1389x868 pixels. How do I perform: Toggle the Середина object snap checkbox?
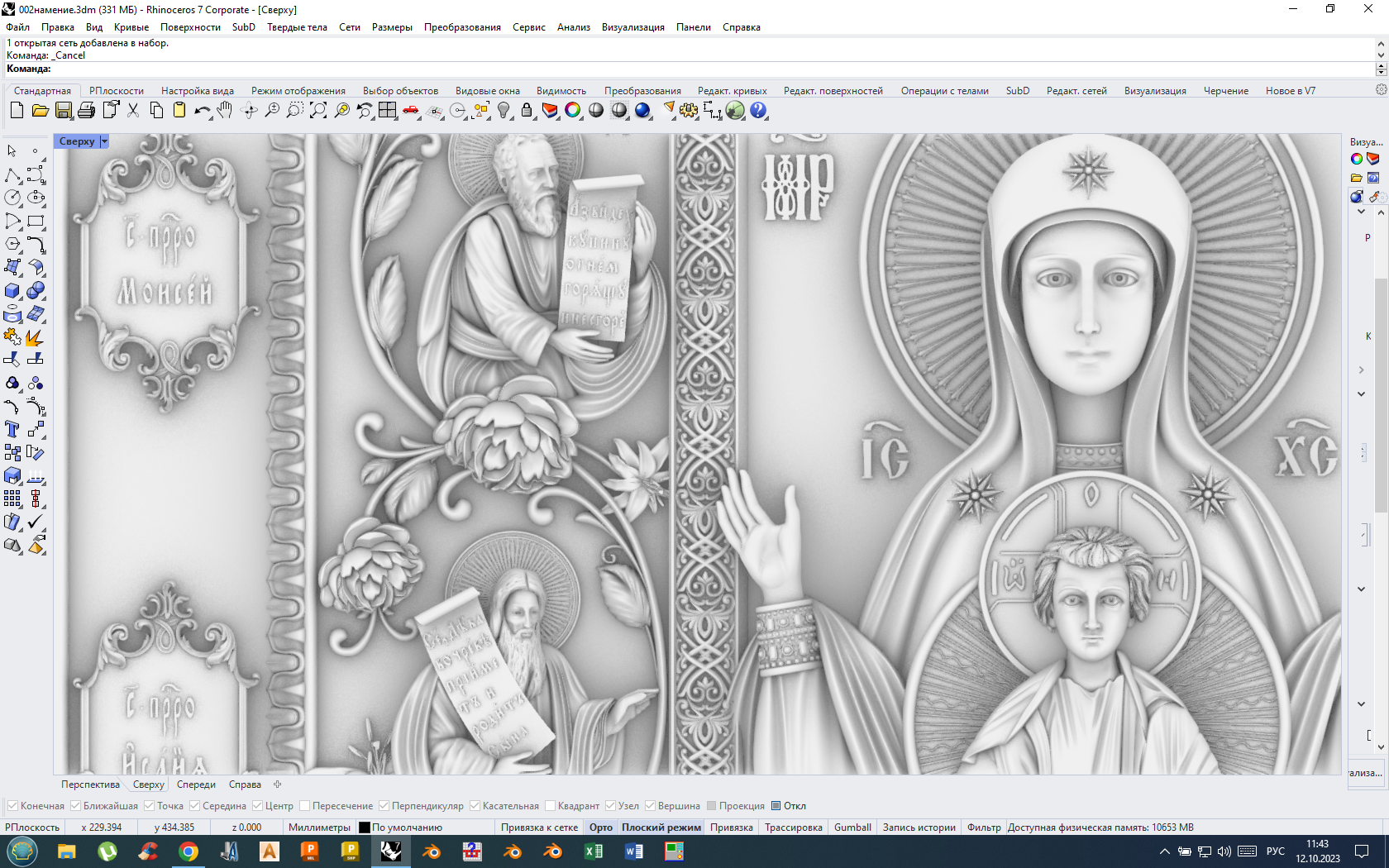(x=194, y=806)
